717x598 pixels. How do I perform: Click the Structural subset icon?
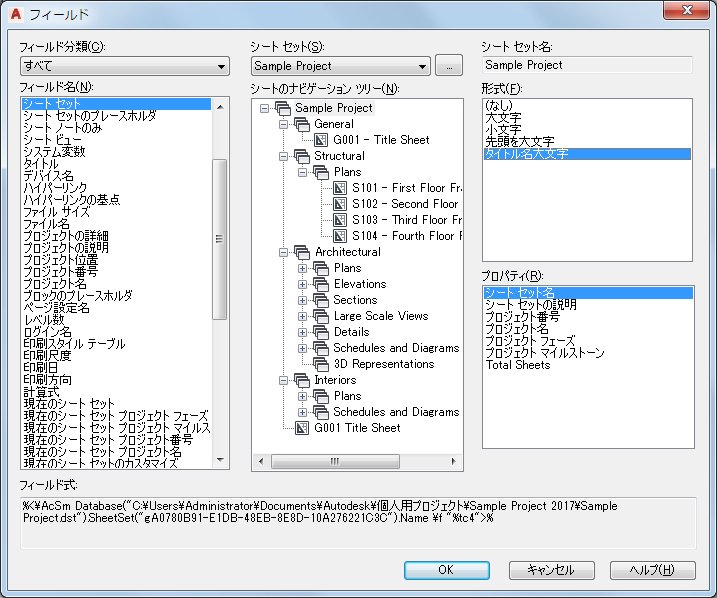pos(302,156)
